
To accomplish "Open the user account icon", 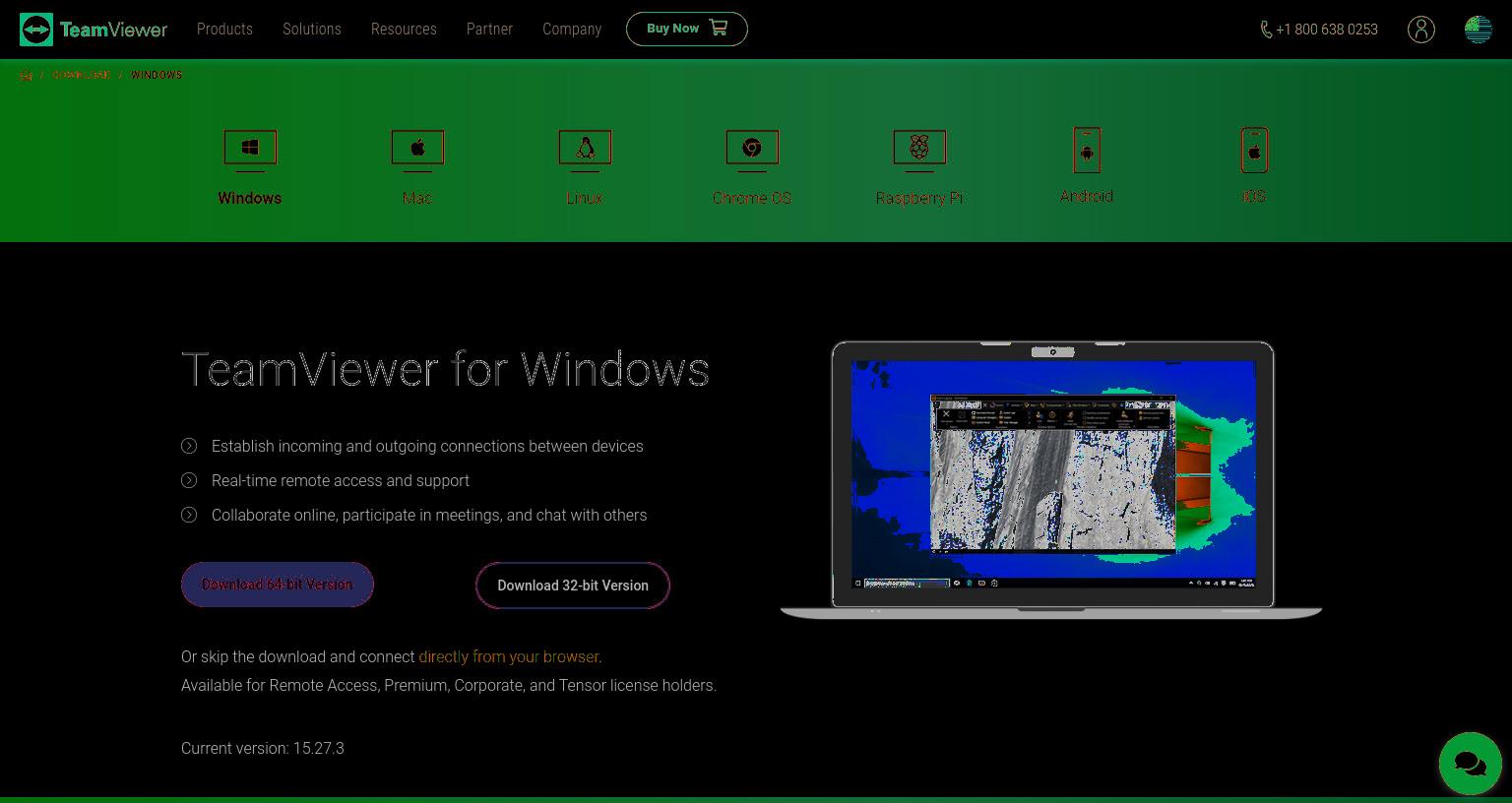I will pos(1421,30).
